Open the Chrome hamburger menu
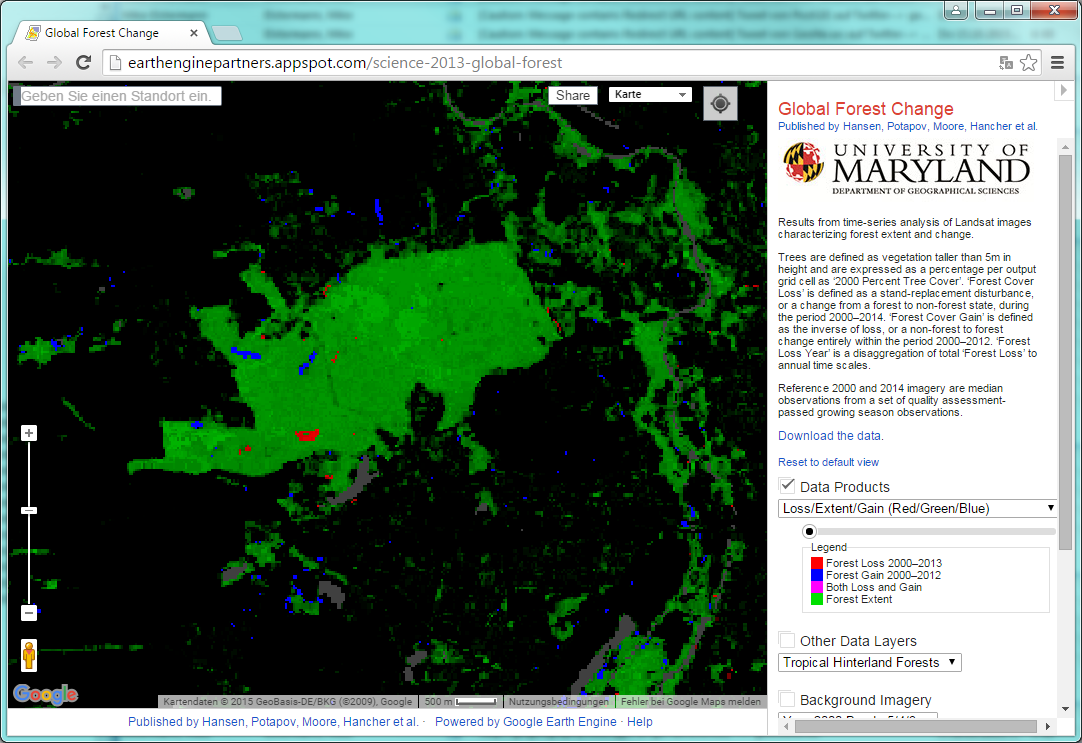The width and height of the screenshot is (1082, 743). (x=1057, y=63)
